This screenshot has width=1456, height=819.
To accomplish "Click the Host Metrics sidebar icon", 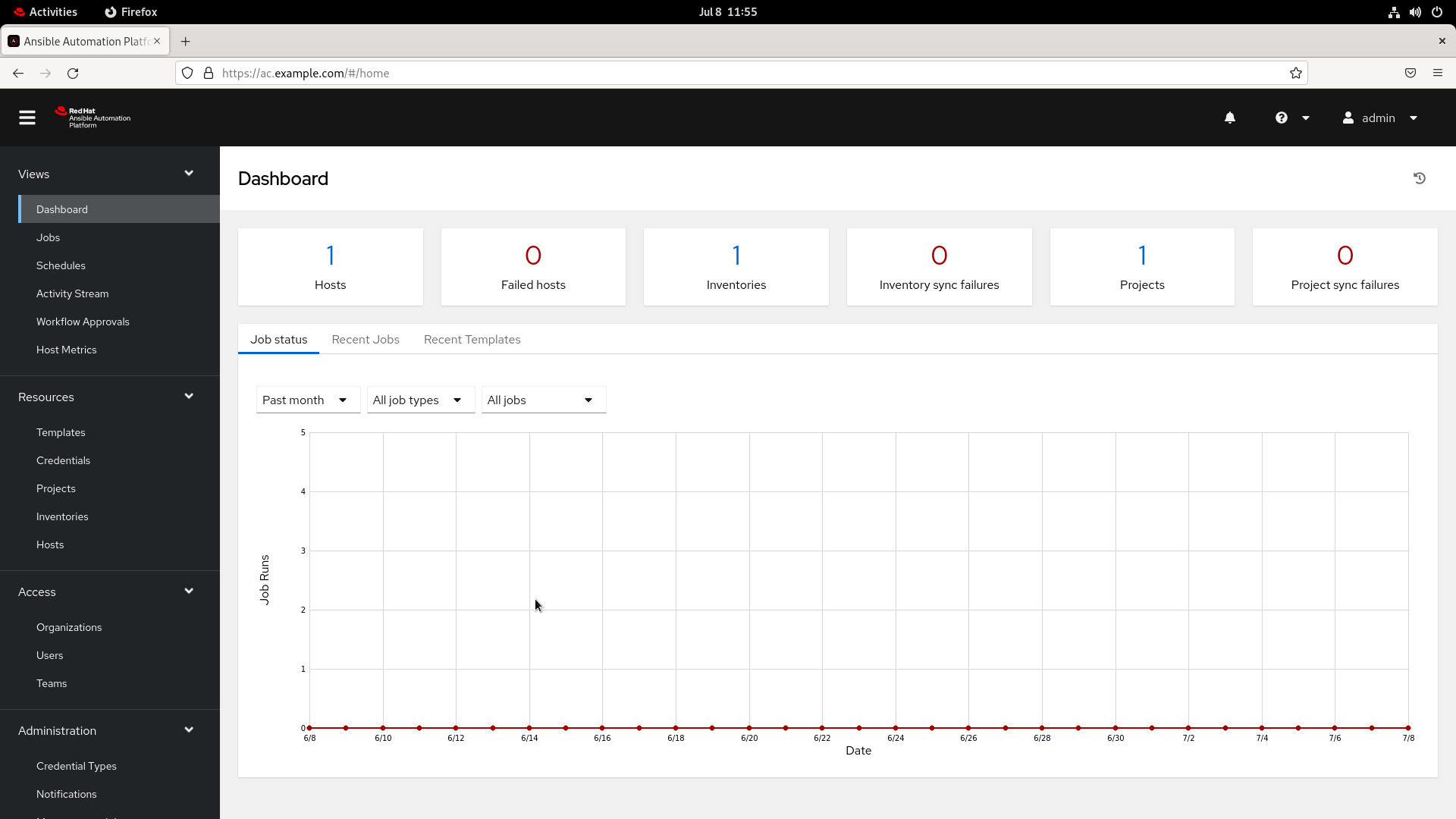I will tap(67, 349).
